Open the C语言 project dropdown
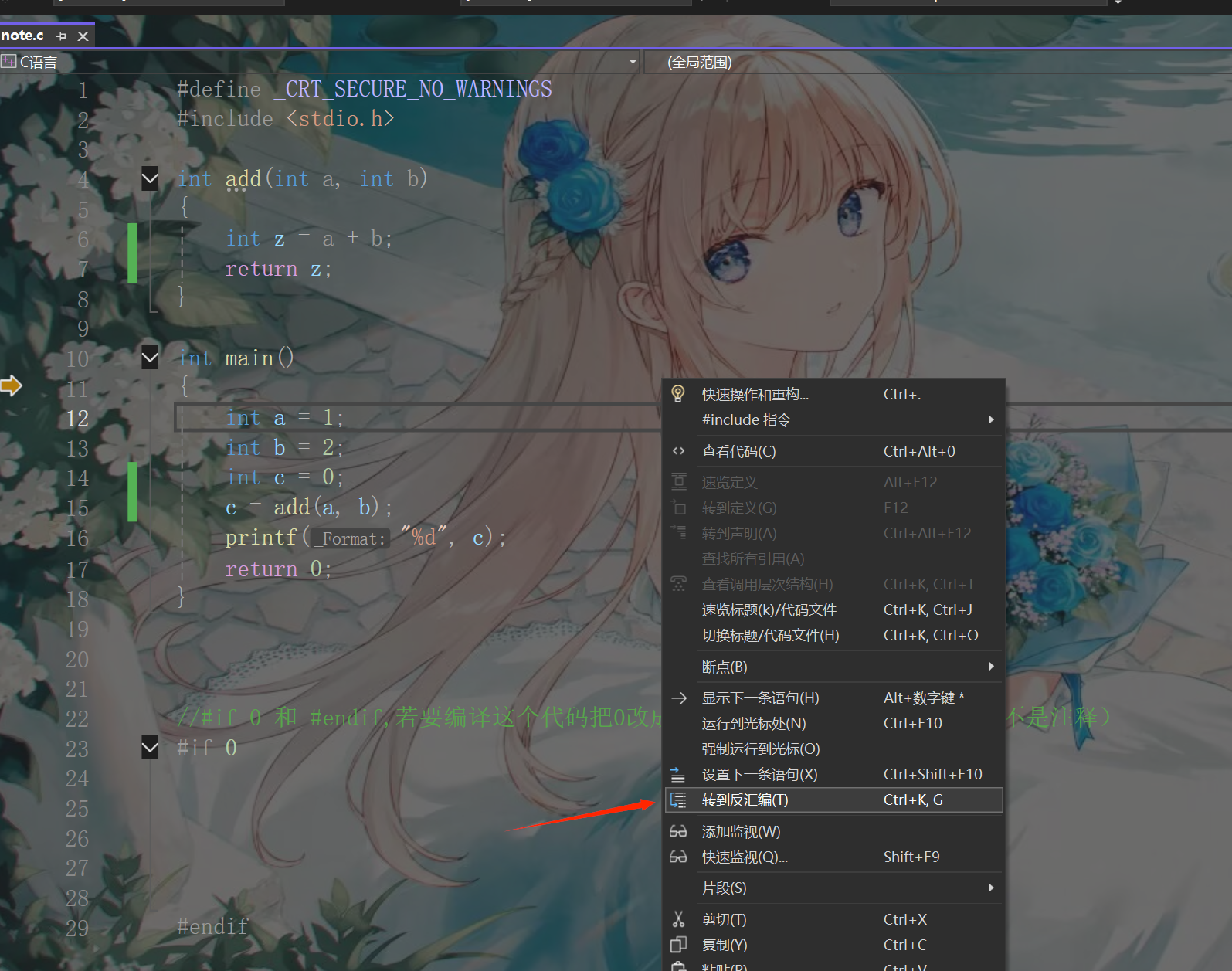The image size is (1232, 971). tap(633, 62)
